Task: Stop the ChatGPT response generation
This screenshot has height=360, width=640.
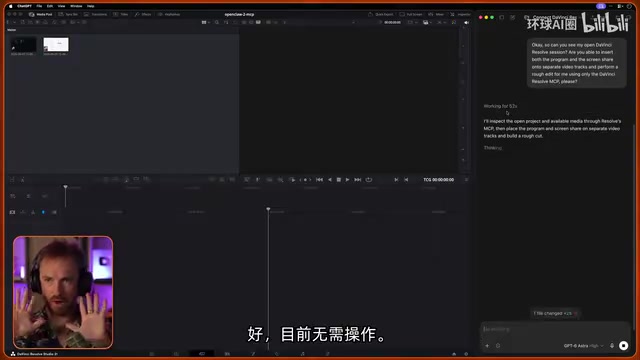Action: tap(623, 346)
